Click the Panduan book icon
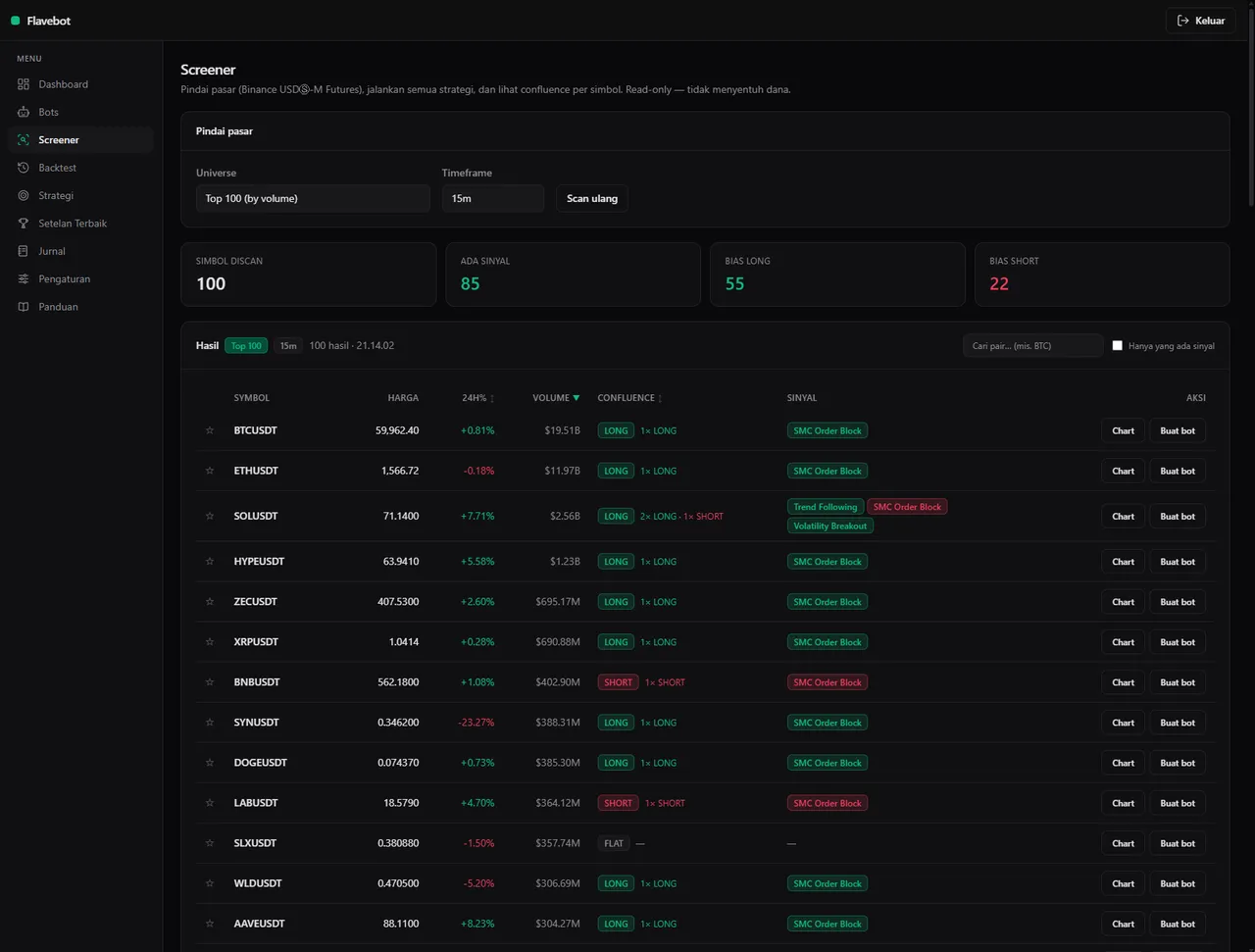Image resolution: width=1255 pixels, height=952 pixels. click(24, 307)
